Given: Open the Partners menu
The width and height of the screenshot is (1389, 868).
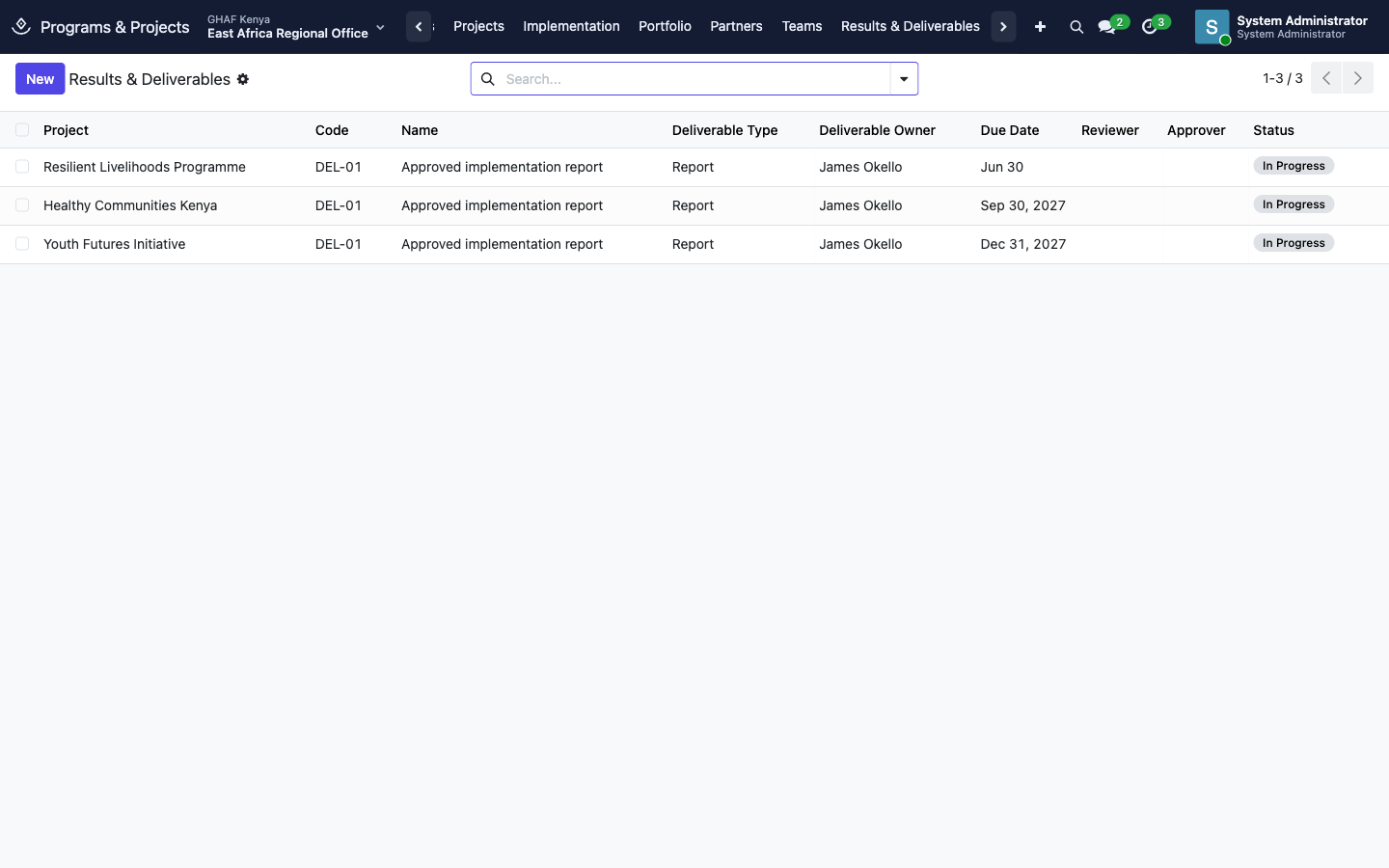Looking at the screenshot, I should pos(736,27).
